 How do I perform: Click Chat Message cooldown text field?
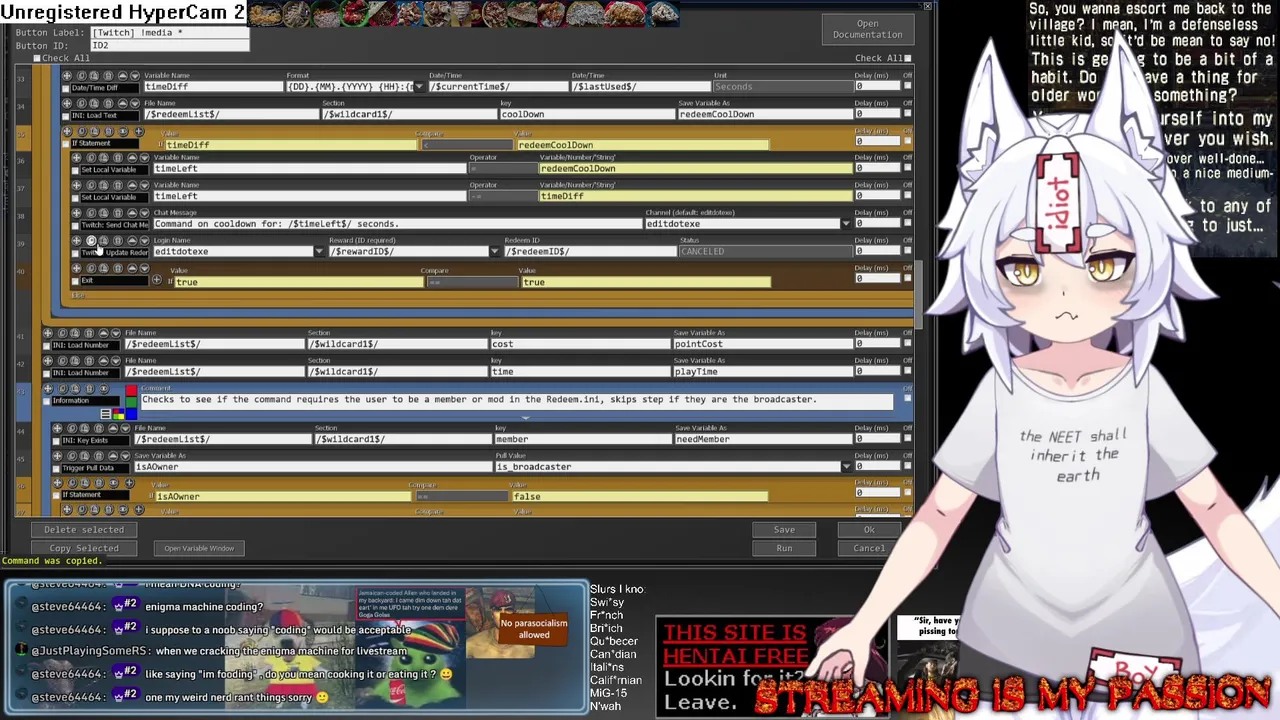tap(397, 224)
